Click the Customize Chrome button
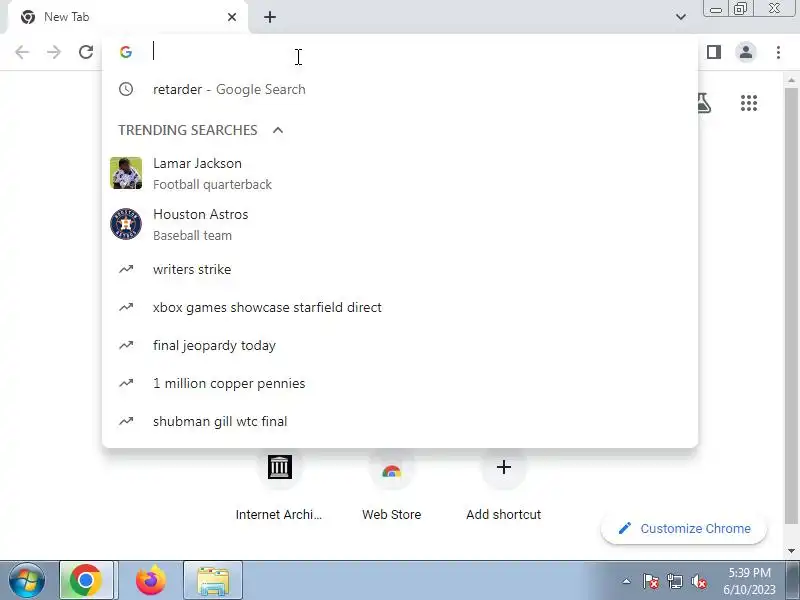Screen dimensions: 800x600 684,529
